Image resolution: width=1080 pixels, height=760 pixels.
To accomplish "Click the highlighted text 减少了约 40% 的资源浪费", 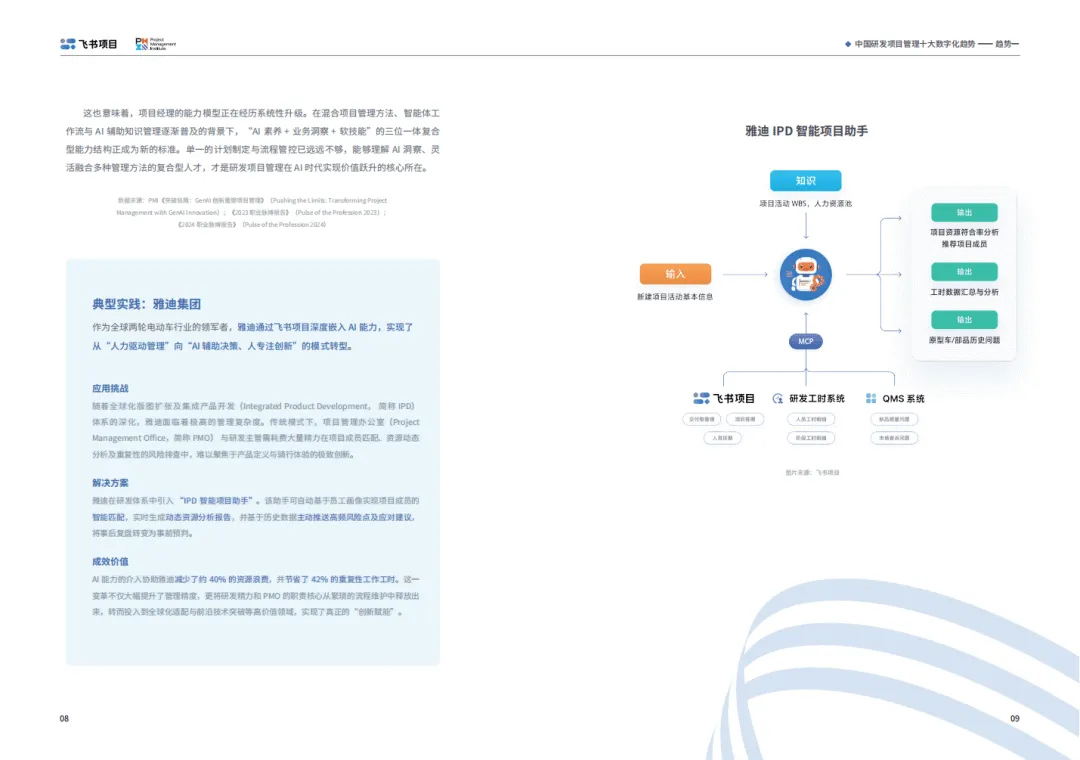I will [223, 579].
